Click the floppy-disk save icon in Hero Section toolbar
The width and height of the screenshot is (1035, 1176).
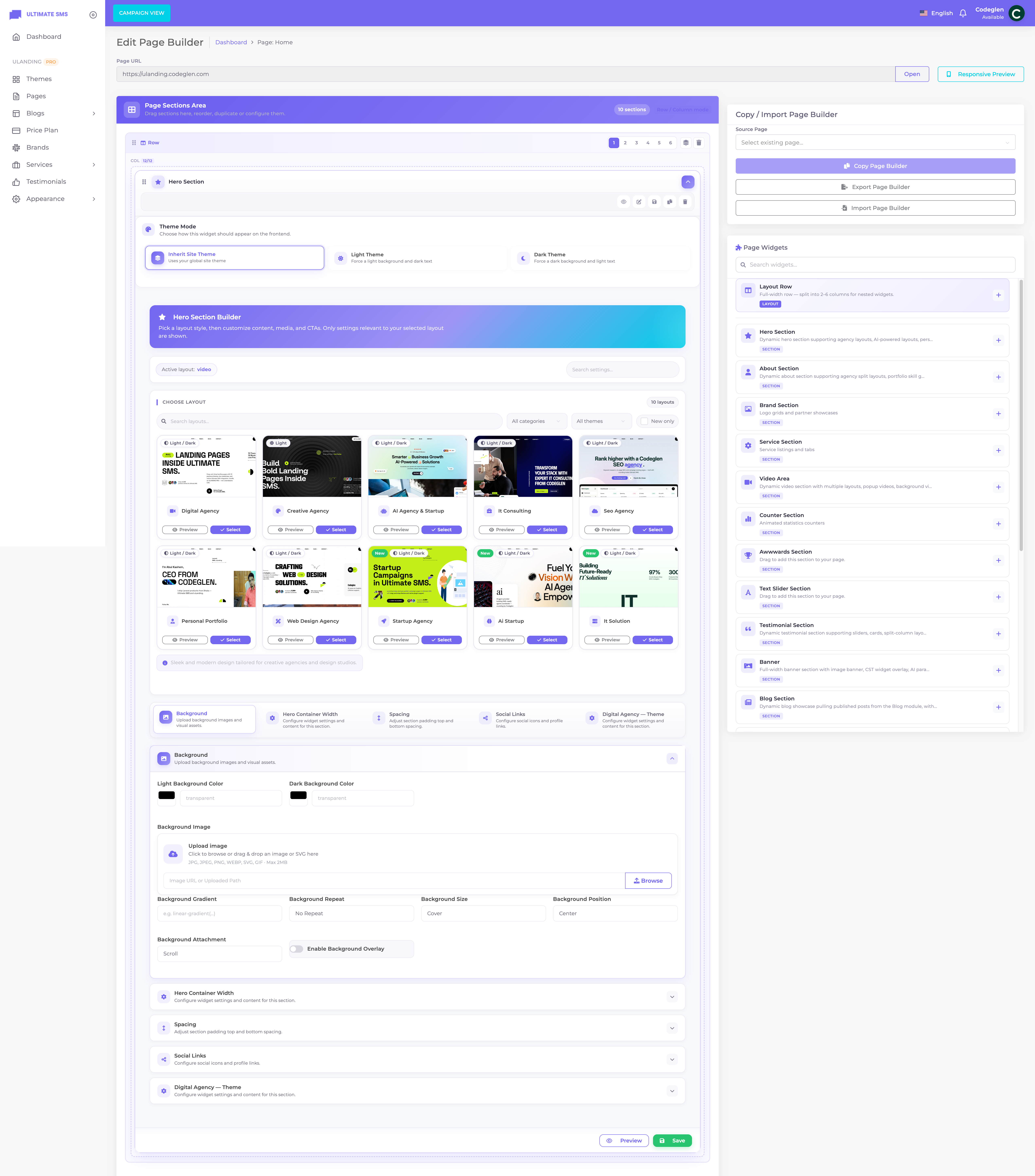point(654,202)
